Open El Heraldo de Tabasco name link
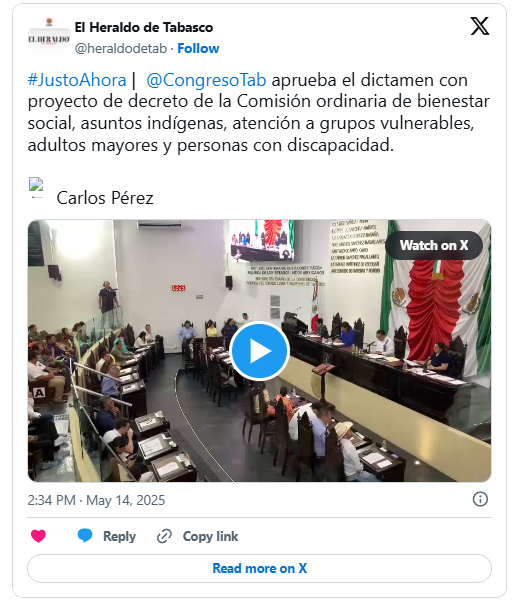 (144, 27)
